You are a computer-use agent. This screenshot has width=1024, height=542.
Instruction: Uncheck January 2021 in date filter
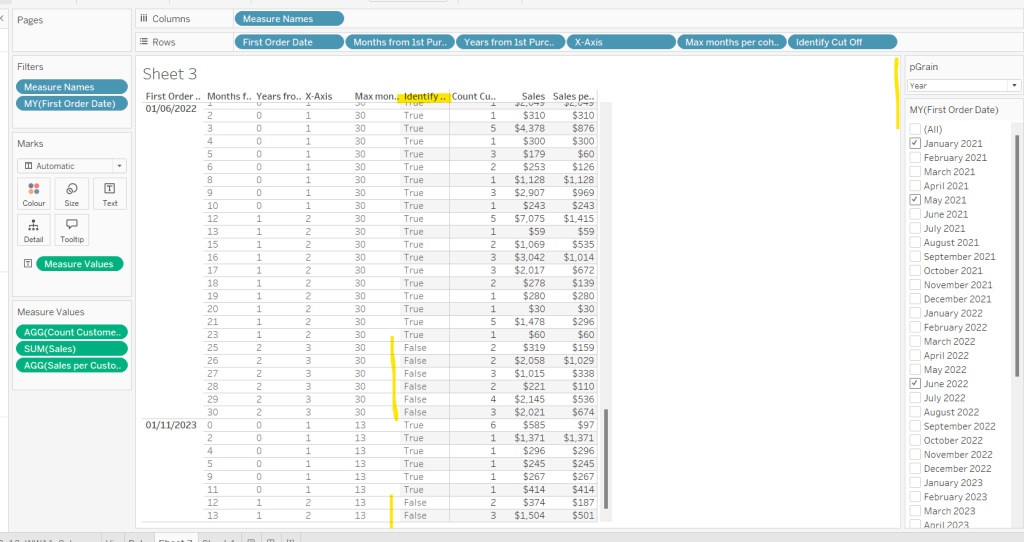coord(915,144)
